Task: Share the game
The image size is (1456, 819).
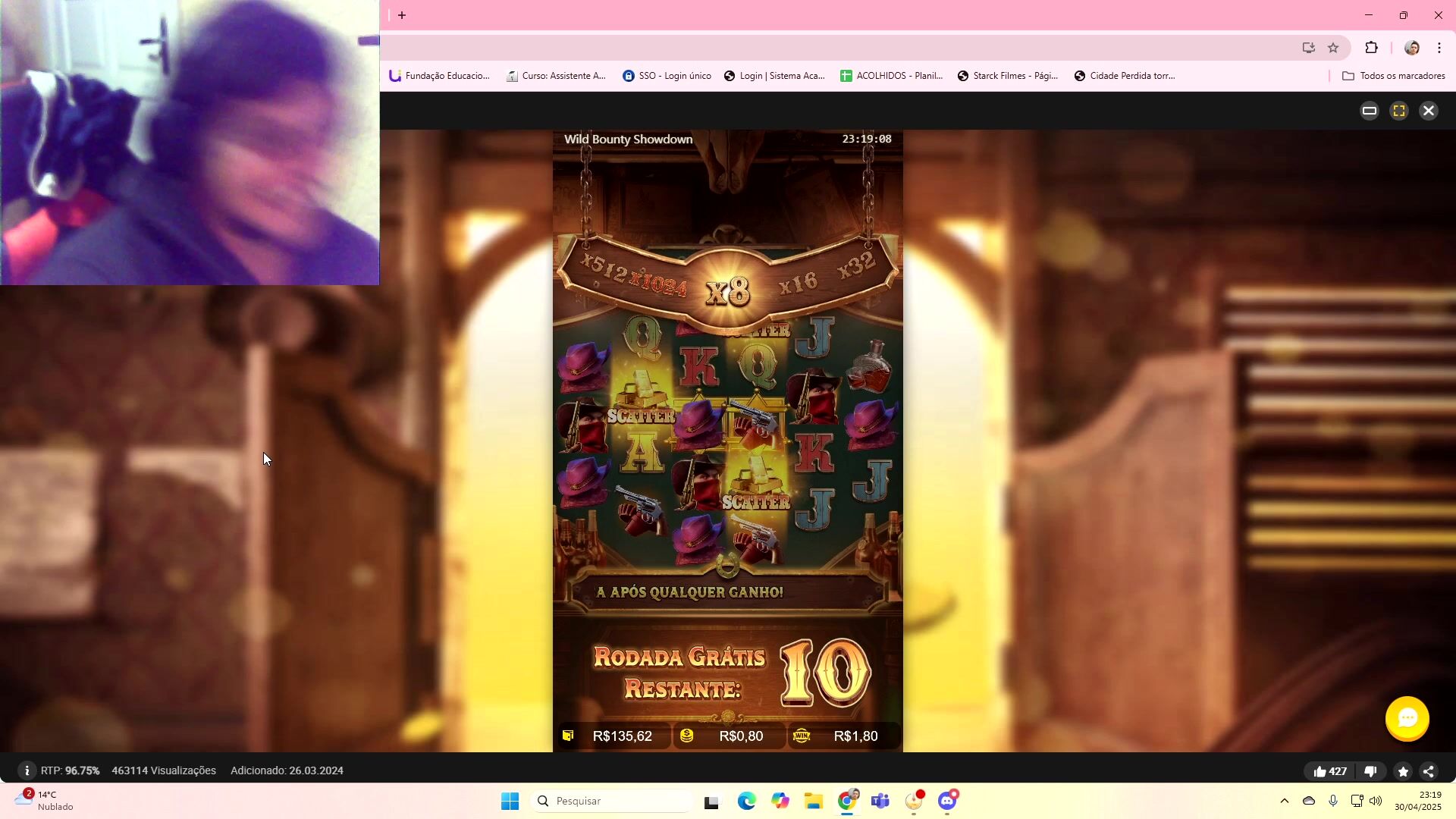Action: (1429, 771)
